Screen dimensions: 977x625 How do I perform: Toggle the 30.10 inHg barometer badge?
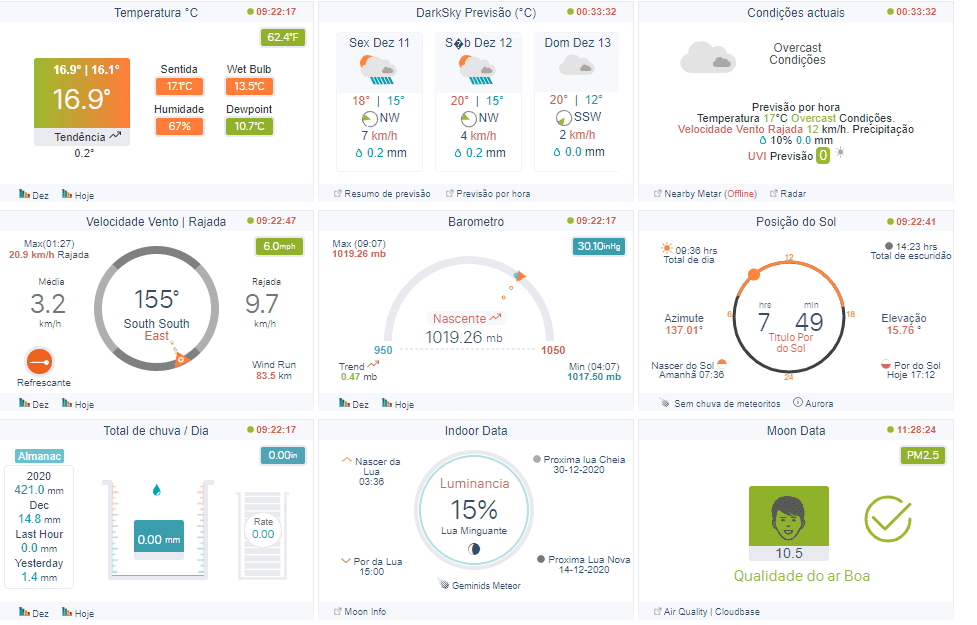598,246
